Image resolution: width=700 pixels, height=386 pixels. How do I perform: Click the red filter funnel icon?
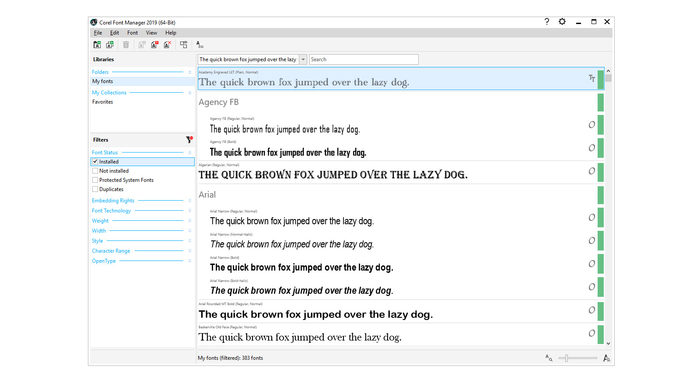(x=189, y=140)
